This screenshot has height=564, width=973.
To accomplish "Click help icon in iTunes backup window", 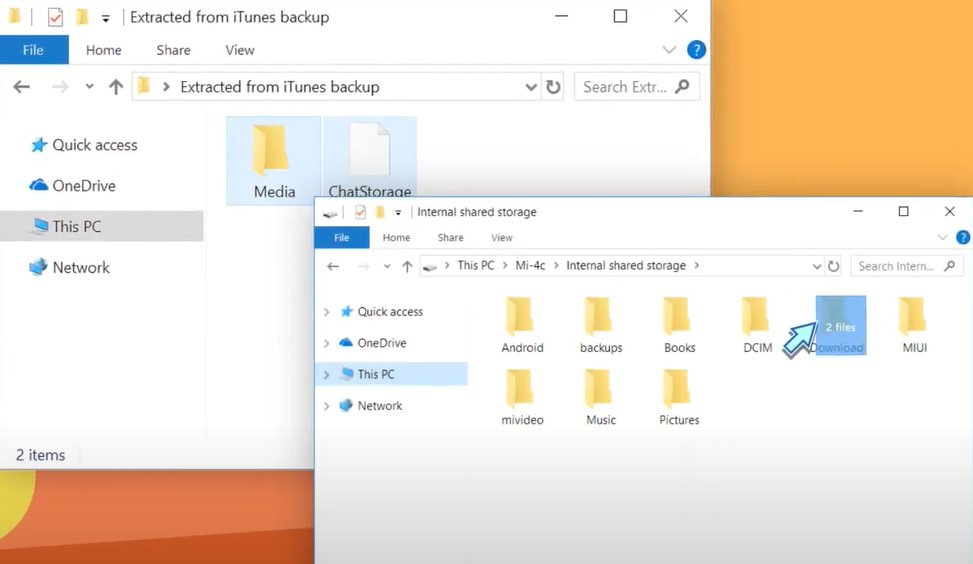I will coord(696,50).
